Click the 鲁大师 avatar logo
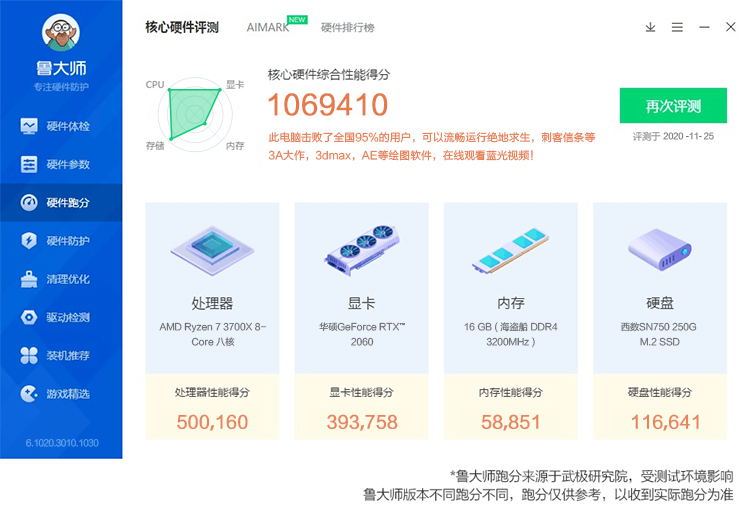The height and width of the screenshot is (515, 750). pos(61,33)
